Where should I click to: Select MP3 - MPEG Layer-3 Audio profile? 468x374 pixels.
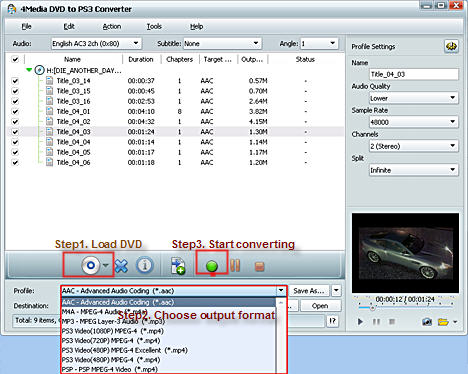tap(169, 321)
